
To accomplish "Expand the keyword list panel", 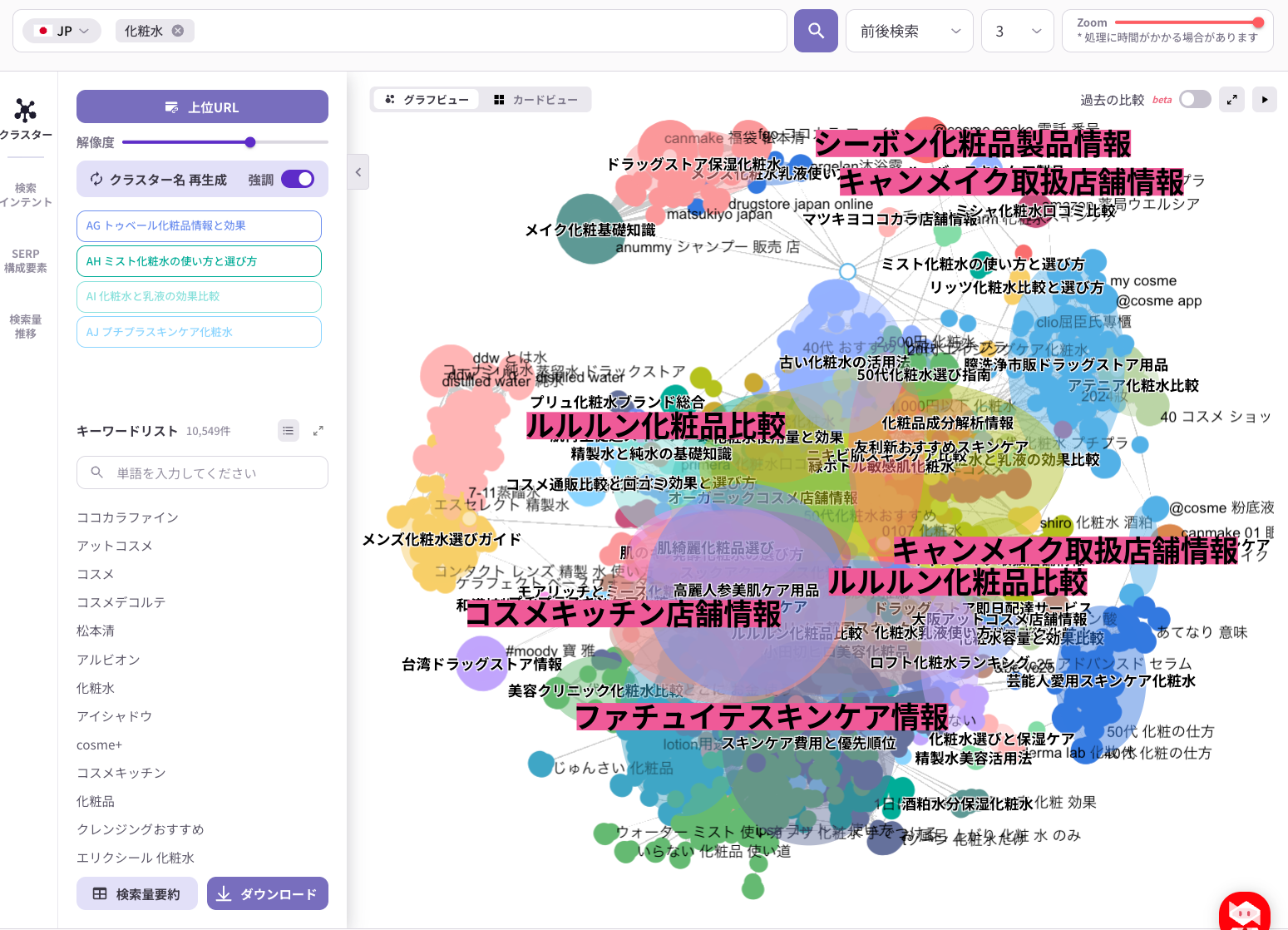I will tap(318, 431).
